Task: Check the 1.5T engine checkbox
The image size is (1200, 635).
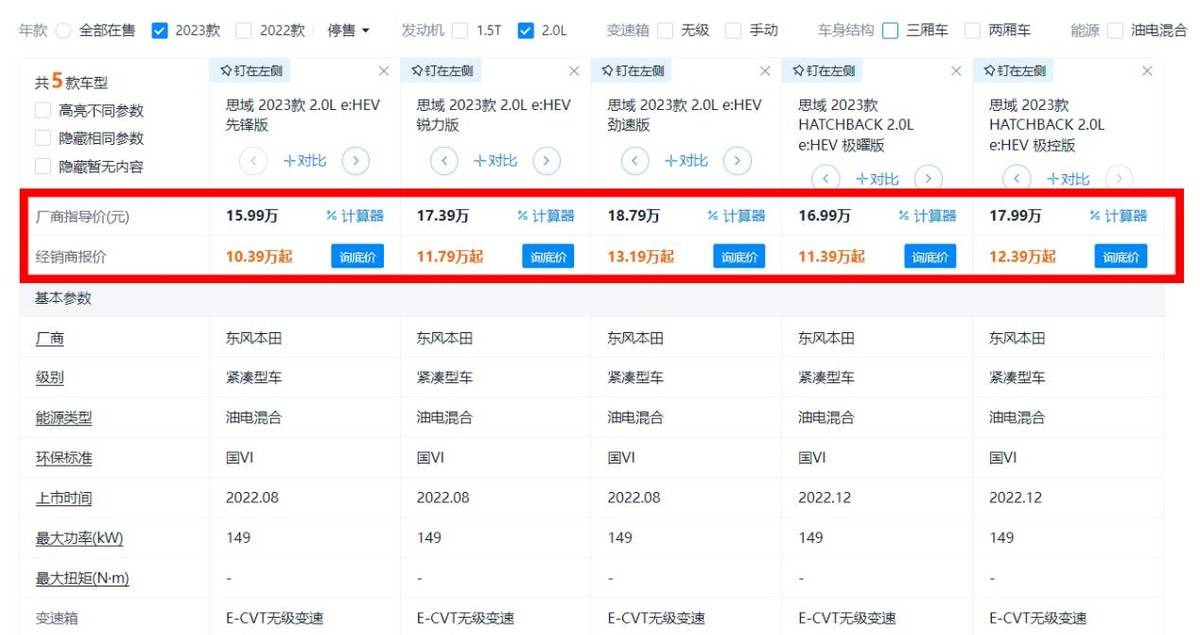Action: [460, 31]
